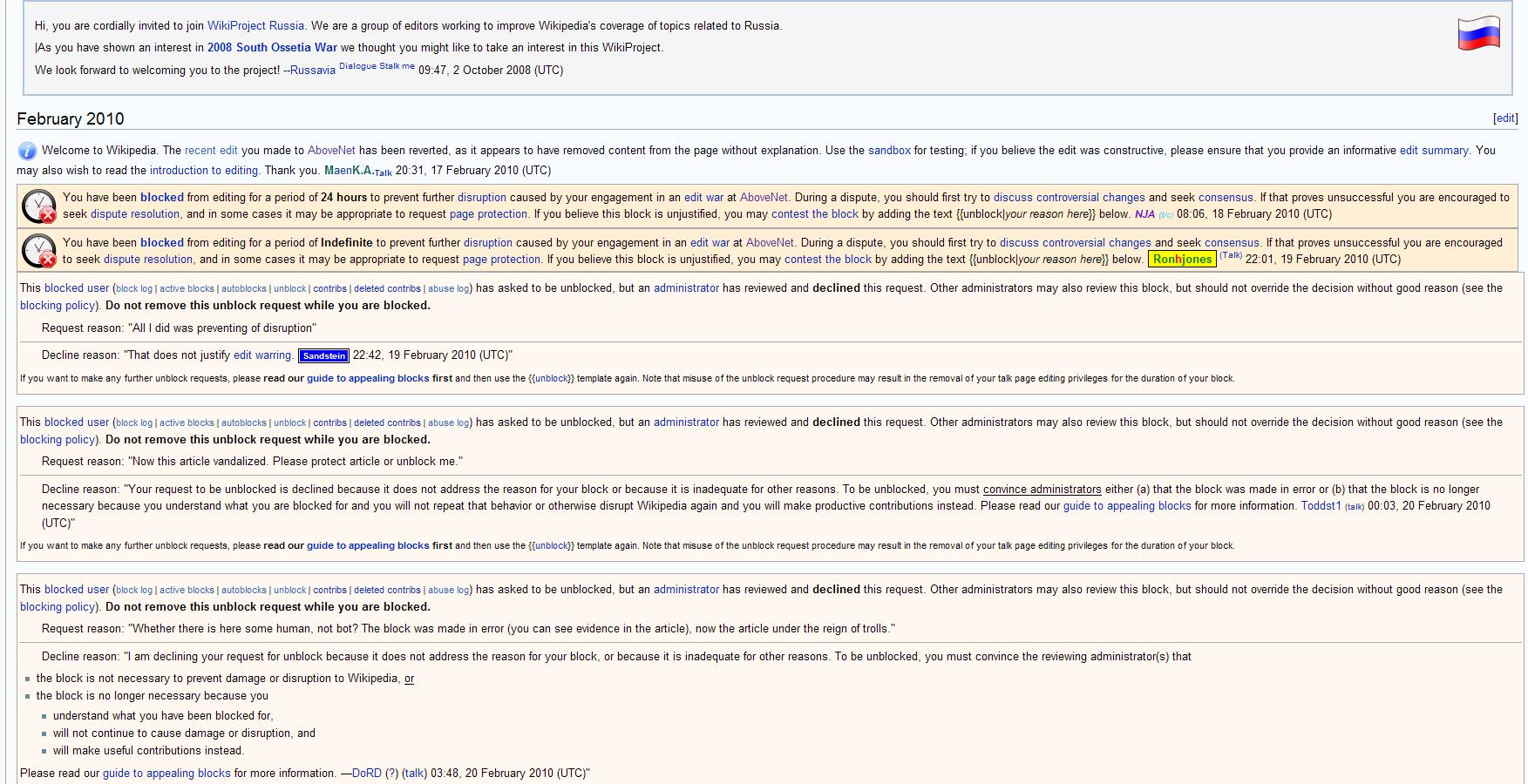1528x784 pixels.
Task: Click the 'February 2010' section heading
Action: click(x=71, y=119)
